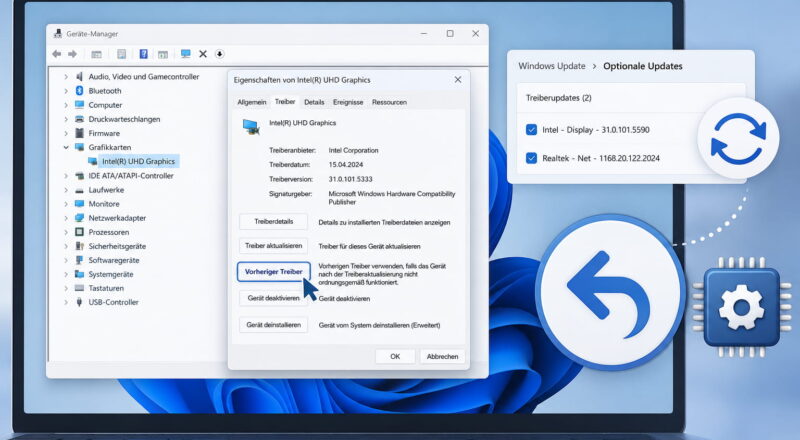
Task: Toggle the console tree view toolbar icon
Action: pyautogui.click(x=96, y=54)
